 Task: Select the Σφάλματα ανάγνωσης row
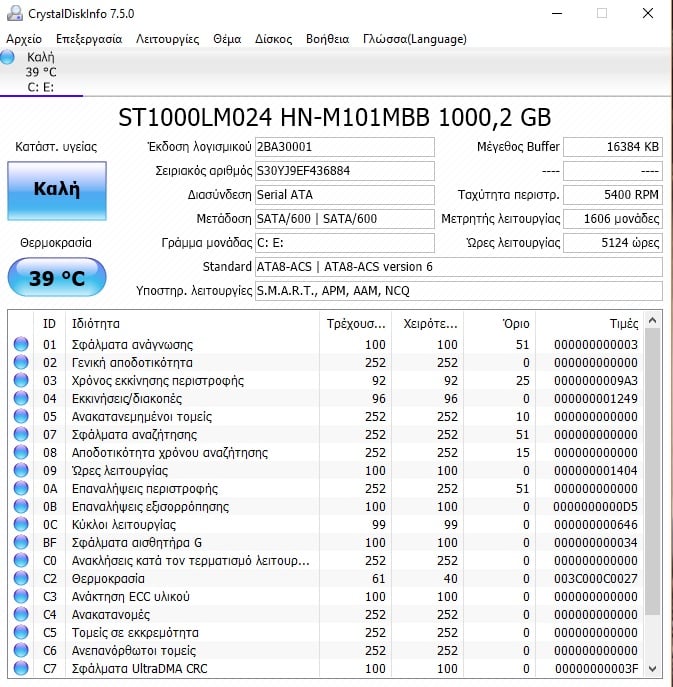pyautogui.click(x=326, y=344)
